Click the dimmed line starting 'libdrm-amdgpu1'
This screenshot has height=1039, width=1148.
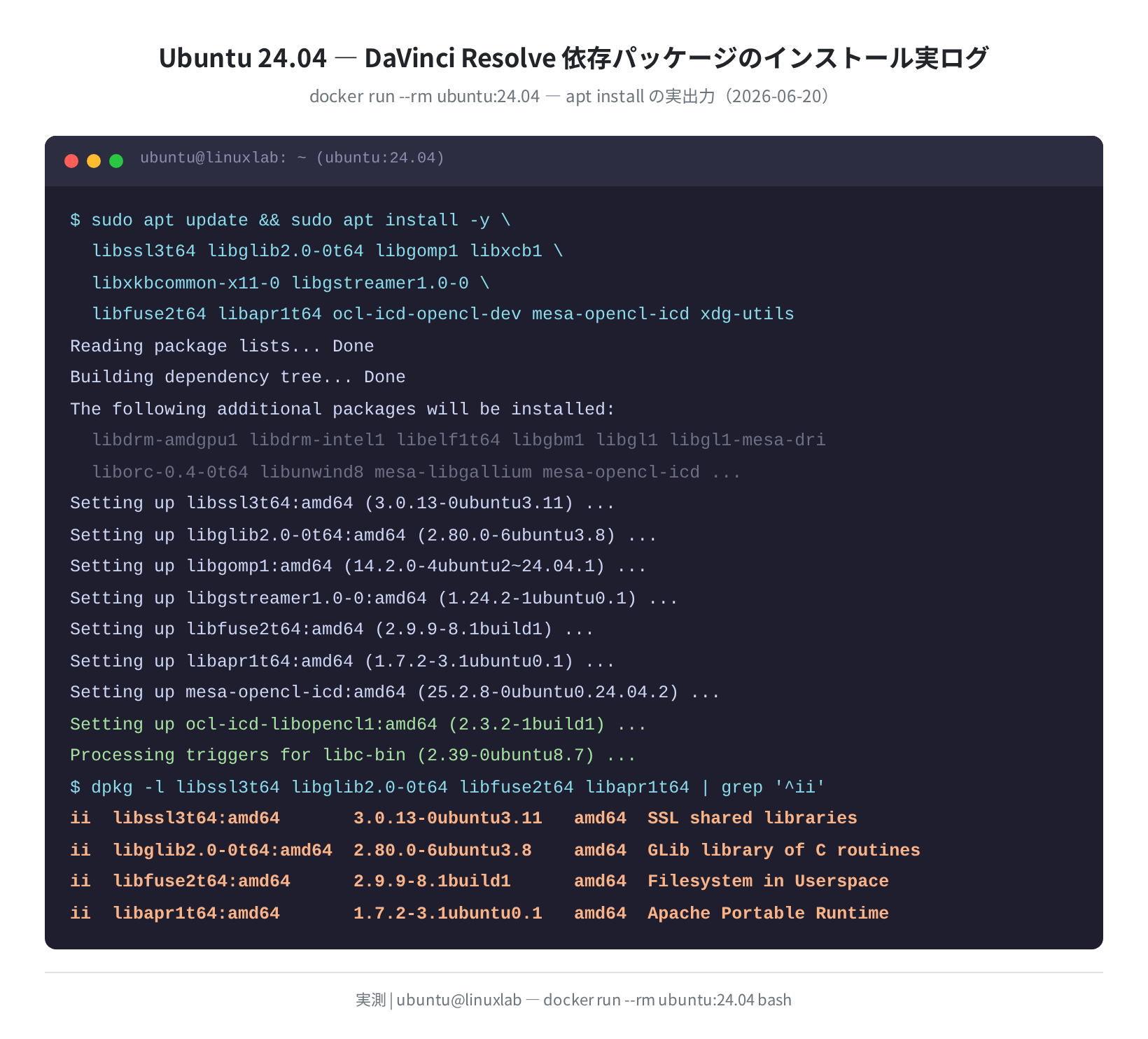click(459, 440)
